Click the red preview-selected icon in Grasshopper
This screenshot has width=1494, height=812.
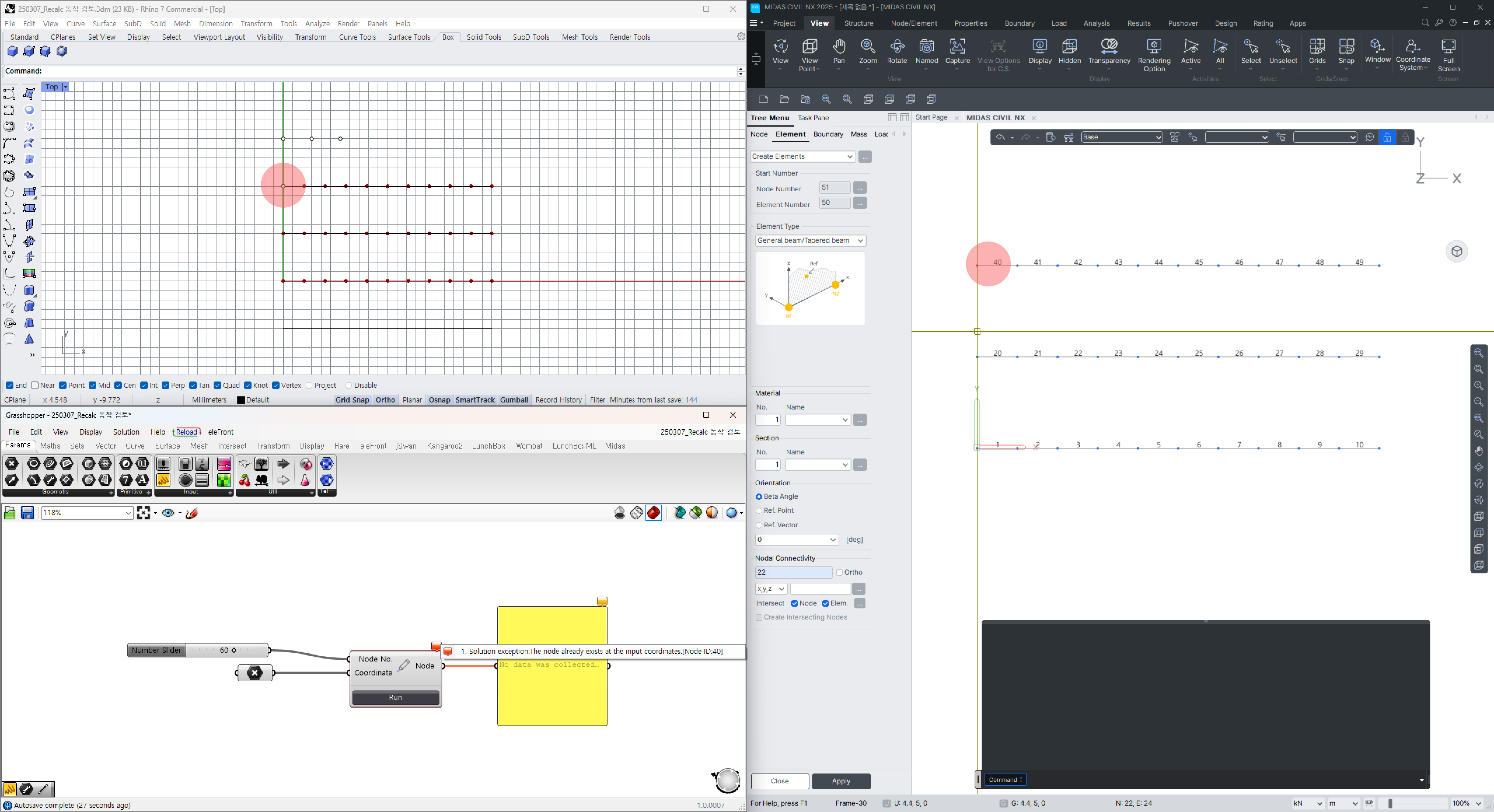pyautogui.click(x=654, y=513)
